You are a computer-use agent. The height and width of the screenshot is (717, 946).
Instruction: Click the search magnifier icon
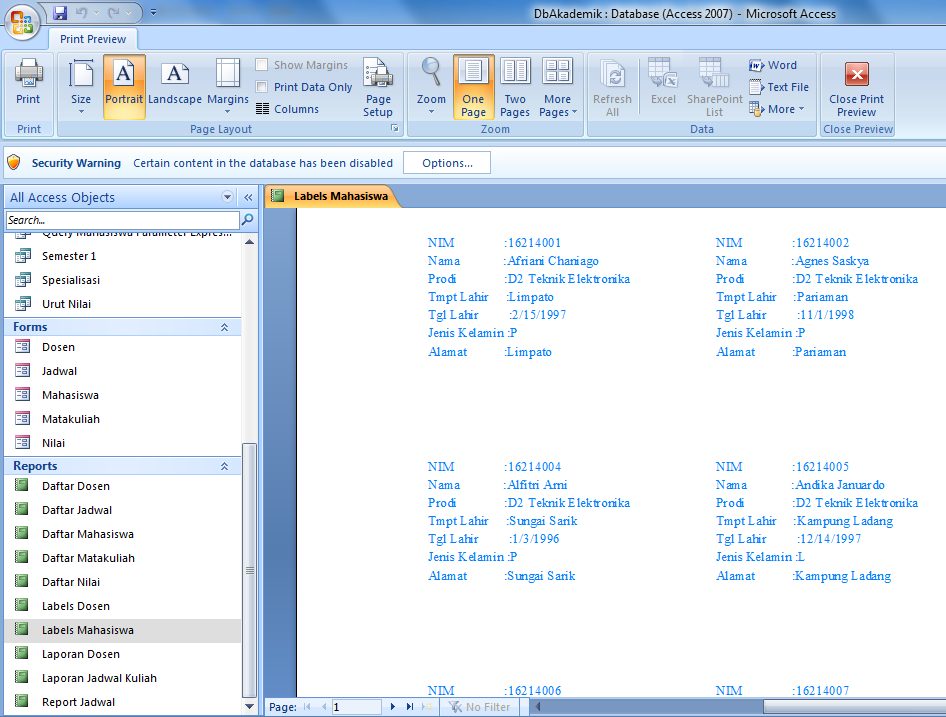point(247,220)
